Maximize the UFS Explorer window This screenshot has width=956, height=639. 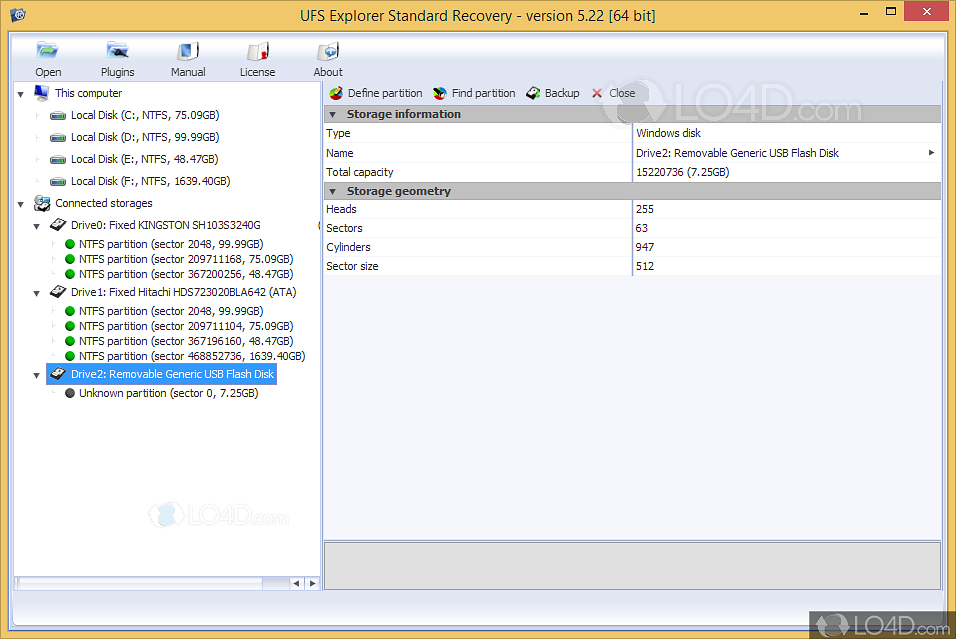click(x=891, y=12)
